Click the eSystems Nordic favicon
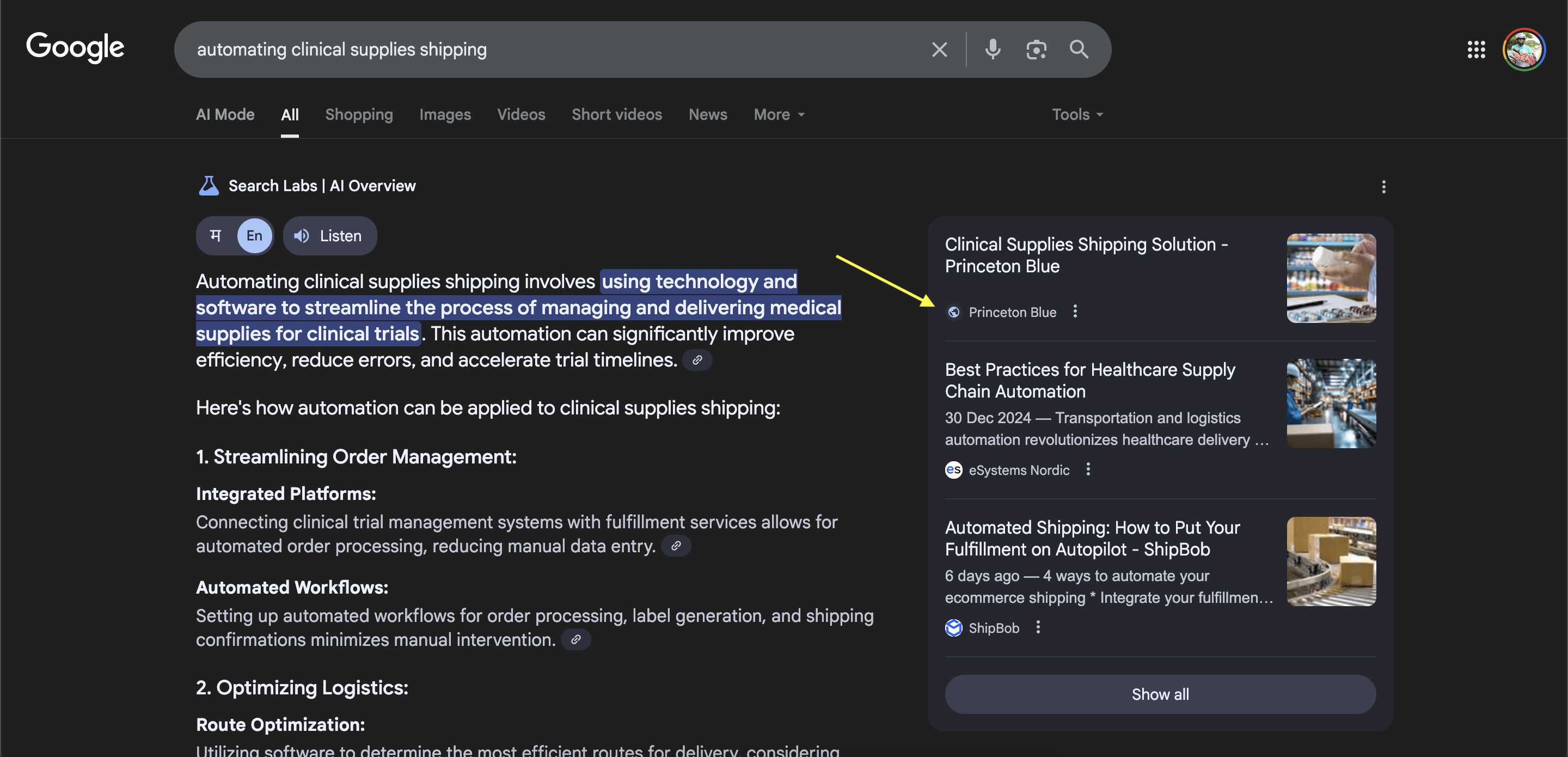 954,470
